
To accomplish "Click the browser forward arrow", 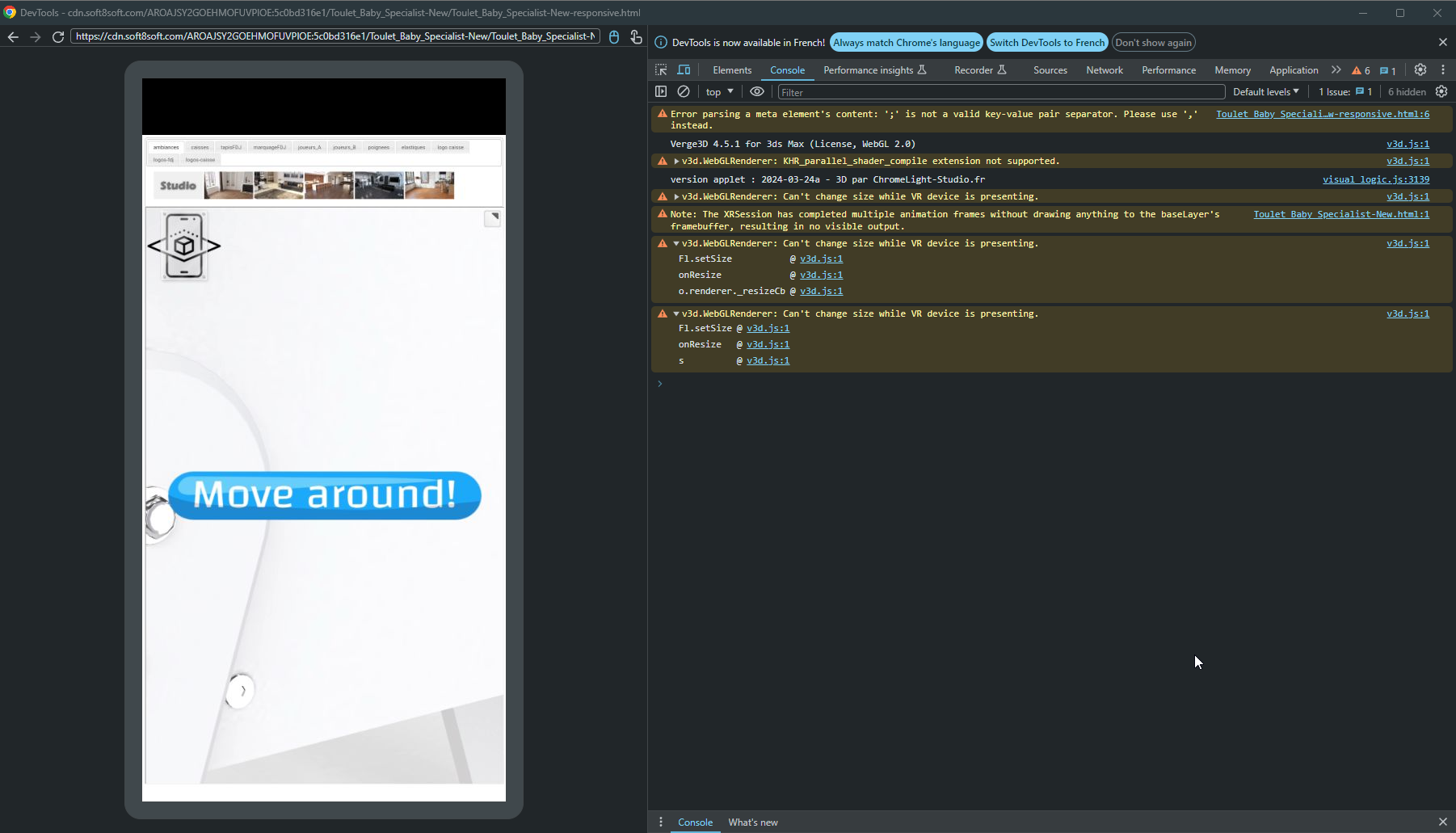I will (x=35, y=36).
